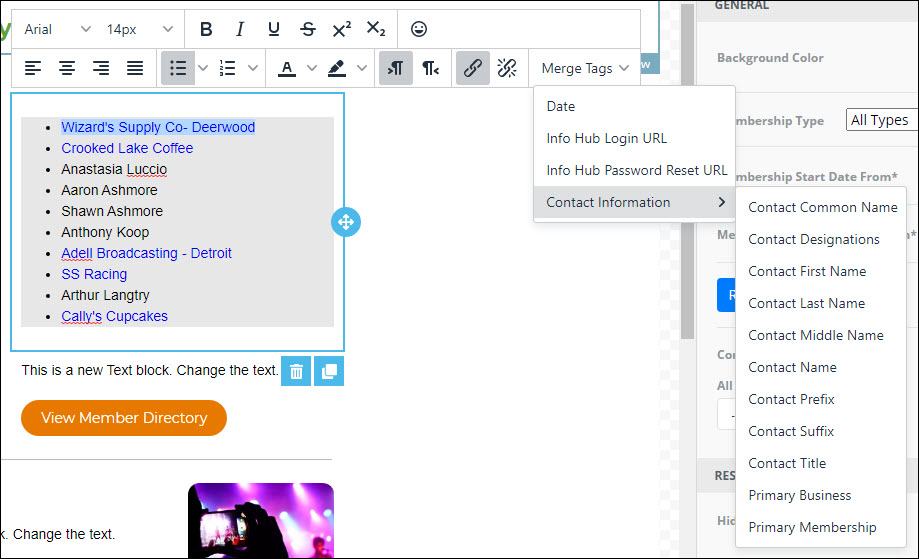The width and height of the screenshot is (919, 559).
Task: Open SS Racing link
Action: (x=94, y=274)
